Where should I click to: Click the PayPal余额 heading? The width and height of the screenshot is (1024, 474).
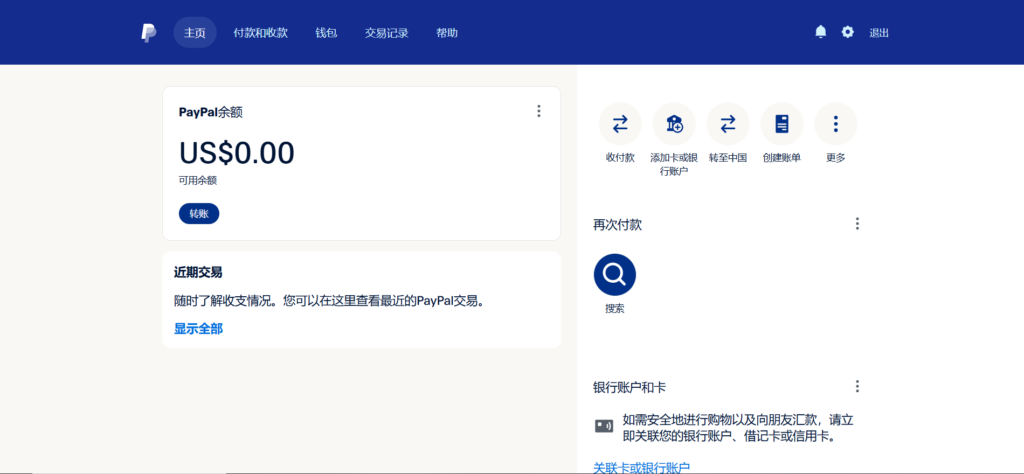(211, 112)
